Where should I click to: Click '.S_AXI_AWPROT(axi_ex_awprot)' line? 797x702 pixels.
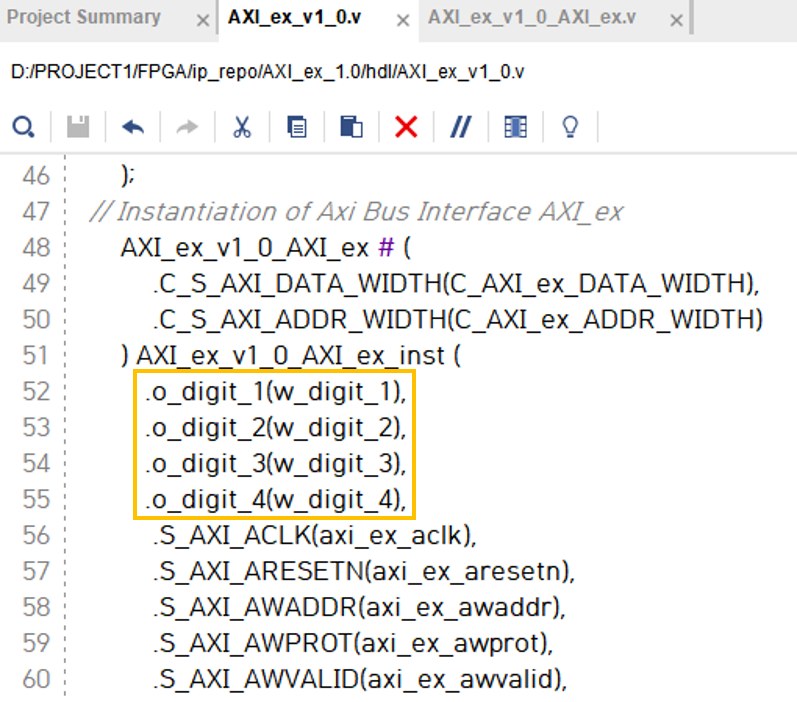tap(353, 644)
